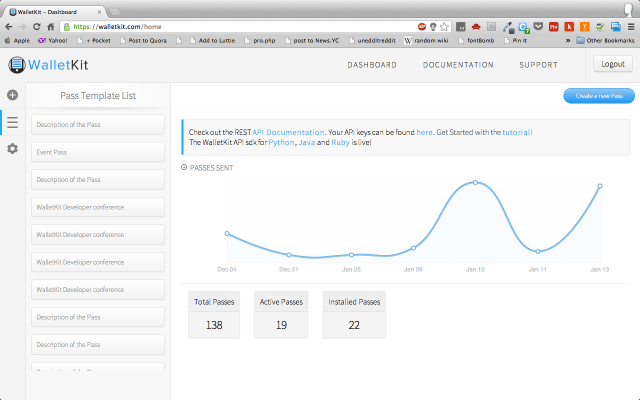Viewport: 640px width, 400px height.
Task: Go back with the browser back arrow
Action: click(x=9, y=27)
